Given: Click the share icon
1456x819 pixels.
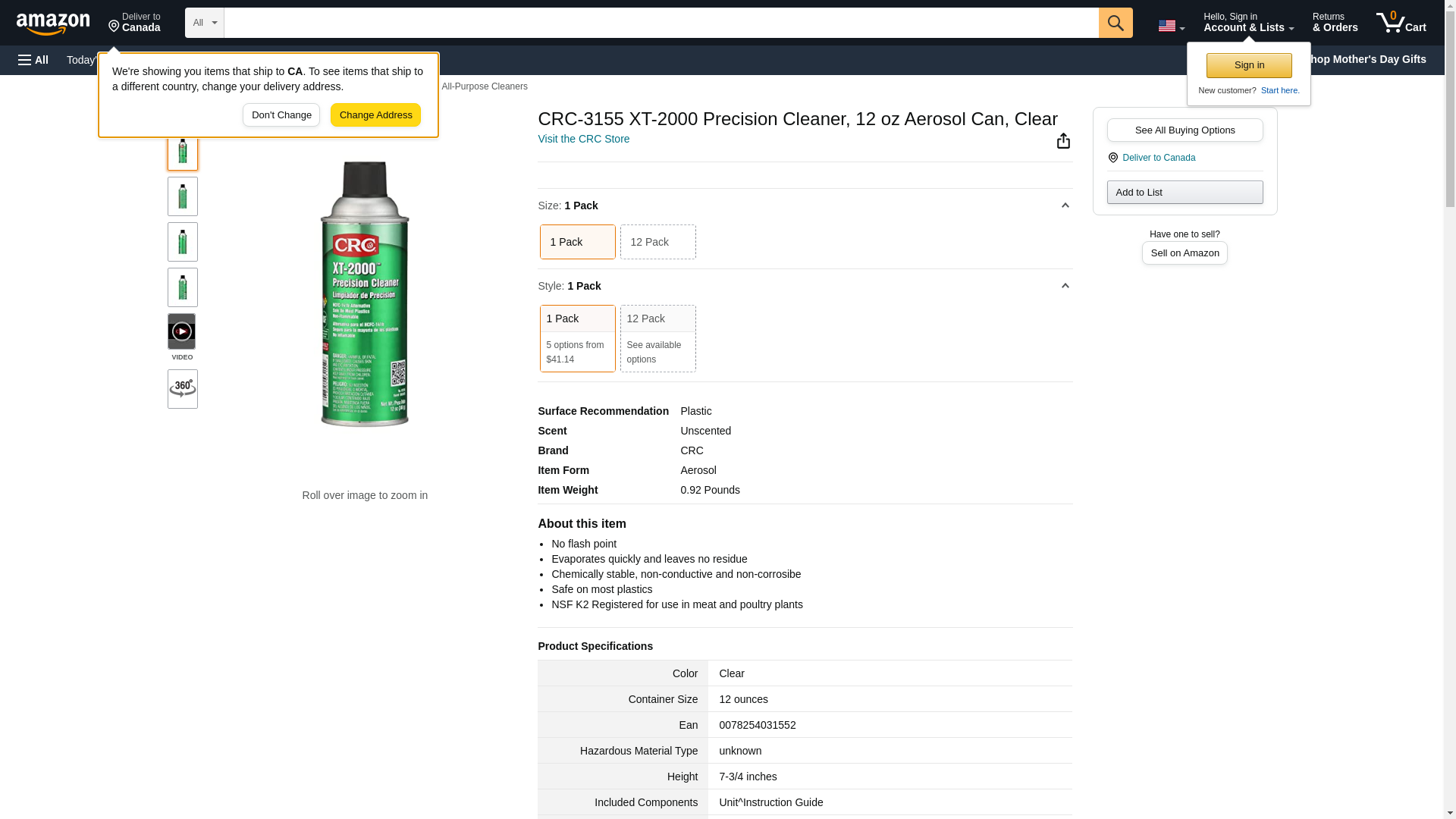Looking at the screenshot, I should (1063, 141).
